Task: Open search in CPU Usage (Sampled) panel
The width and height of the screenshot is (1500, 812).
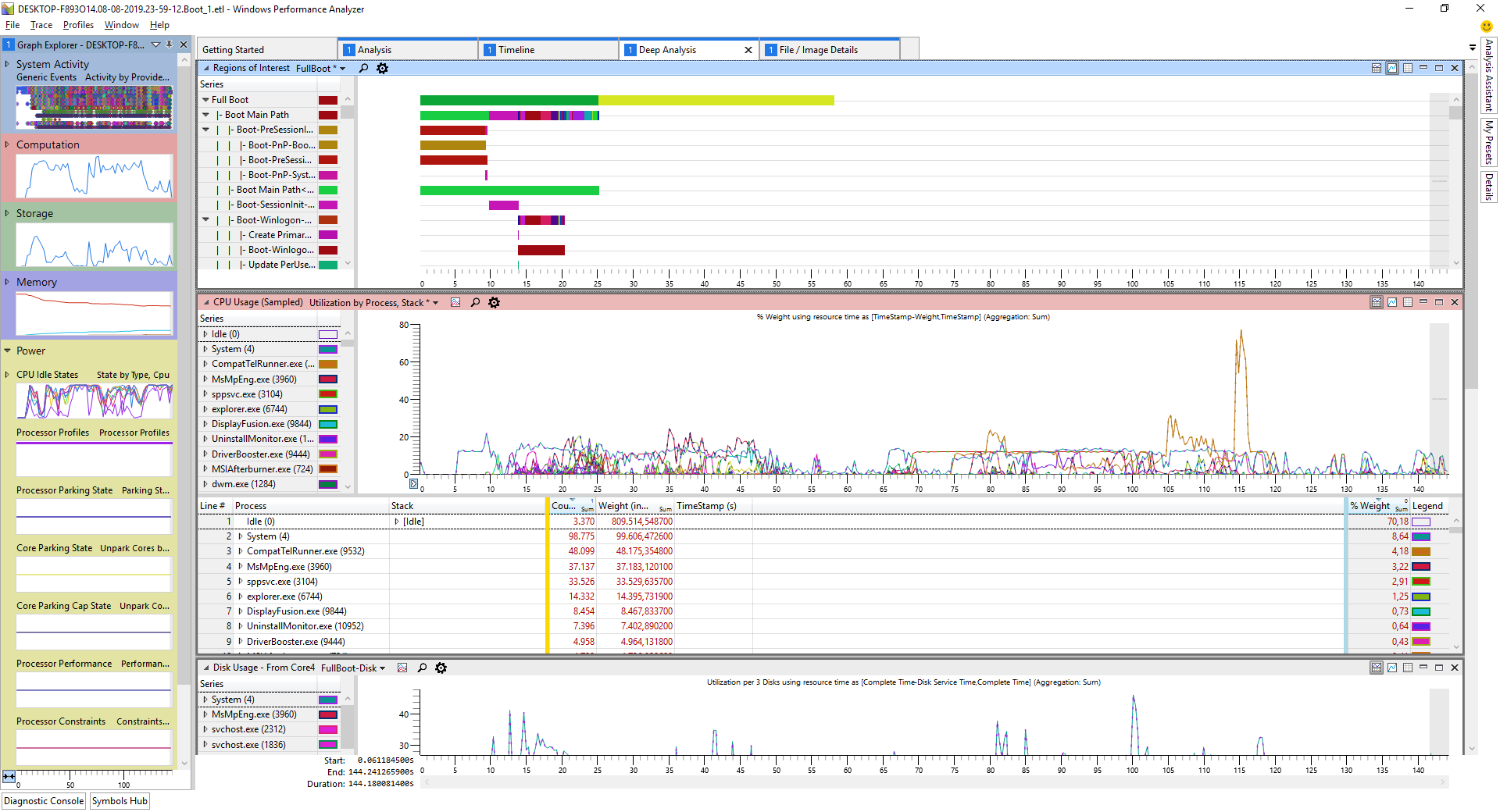Action: [x=475, y=303]
